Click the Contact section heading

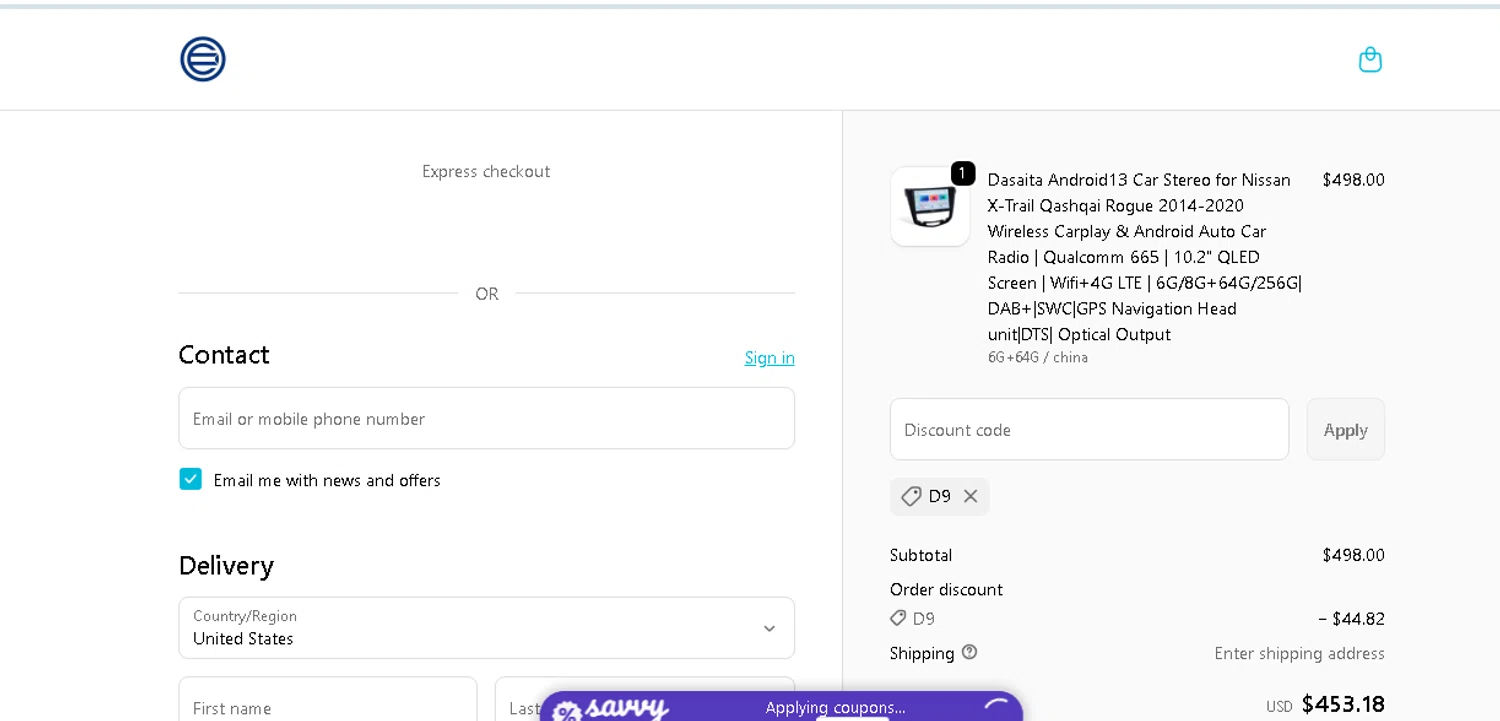224,355
